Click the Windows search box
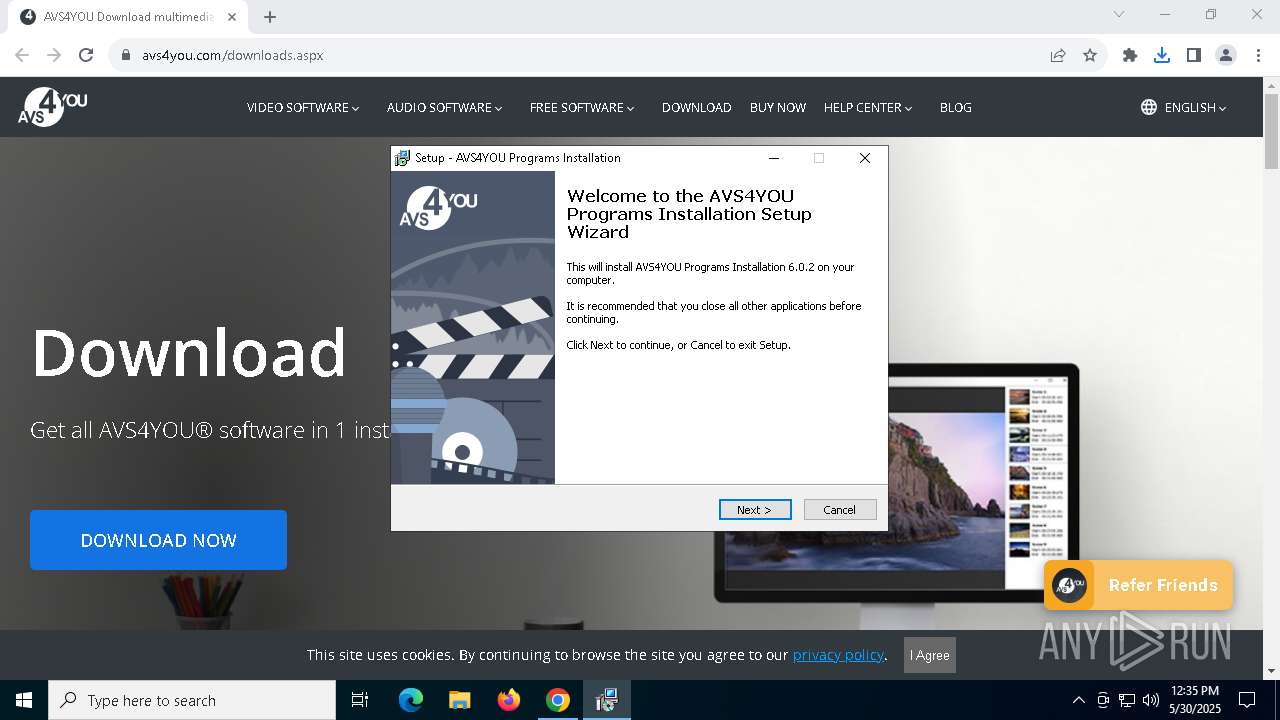1280x720 pixels. click(x=192, y=700)
